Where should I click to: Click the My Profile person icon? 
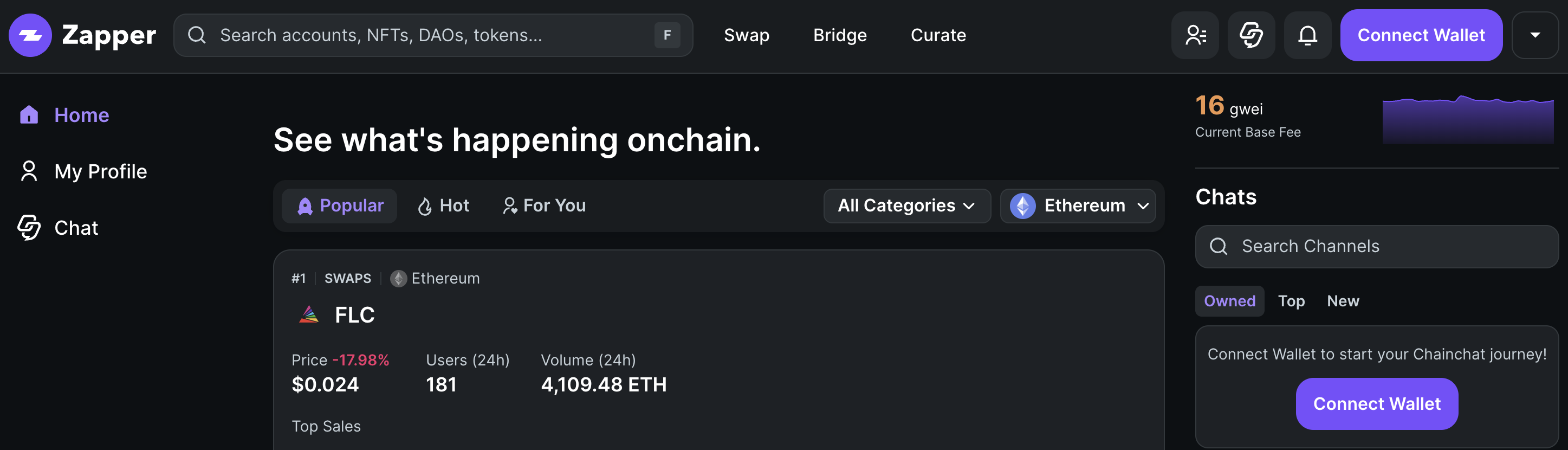click(29, 171)
